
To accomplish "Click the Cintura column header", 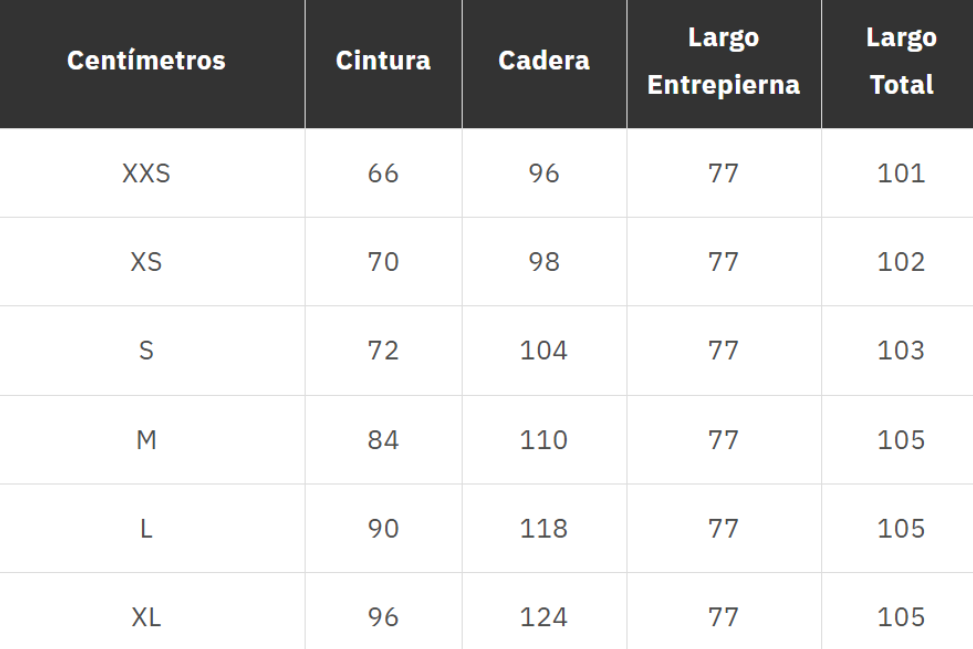I will tap(383, 61).
